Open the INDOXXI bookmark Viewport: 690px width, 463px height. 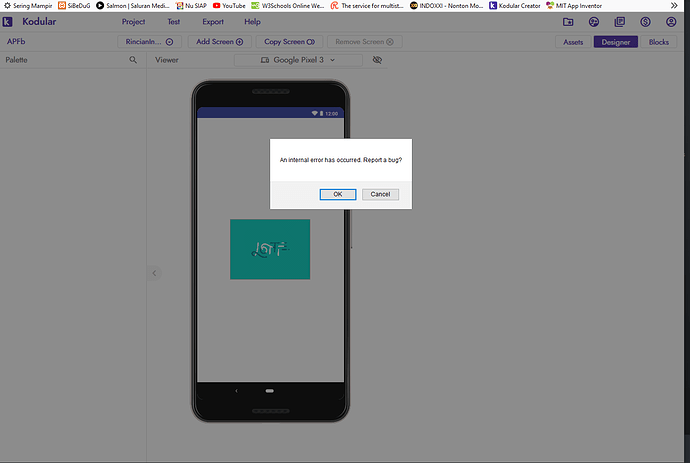[446, 6]
